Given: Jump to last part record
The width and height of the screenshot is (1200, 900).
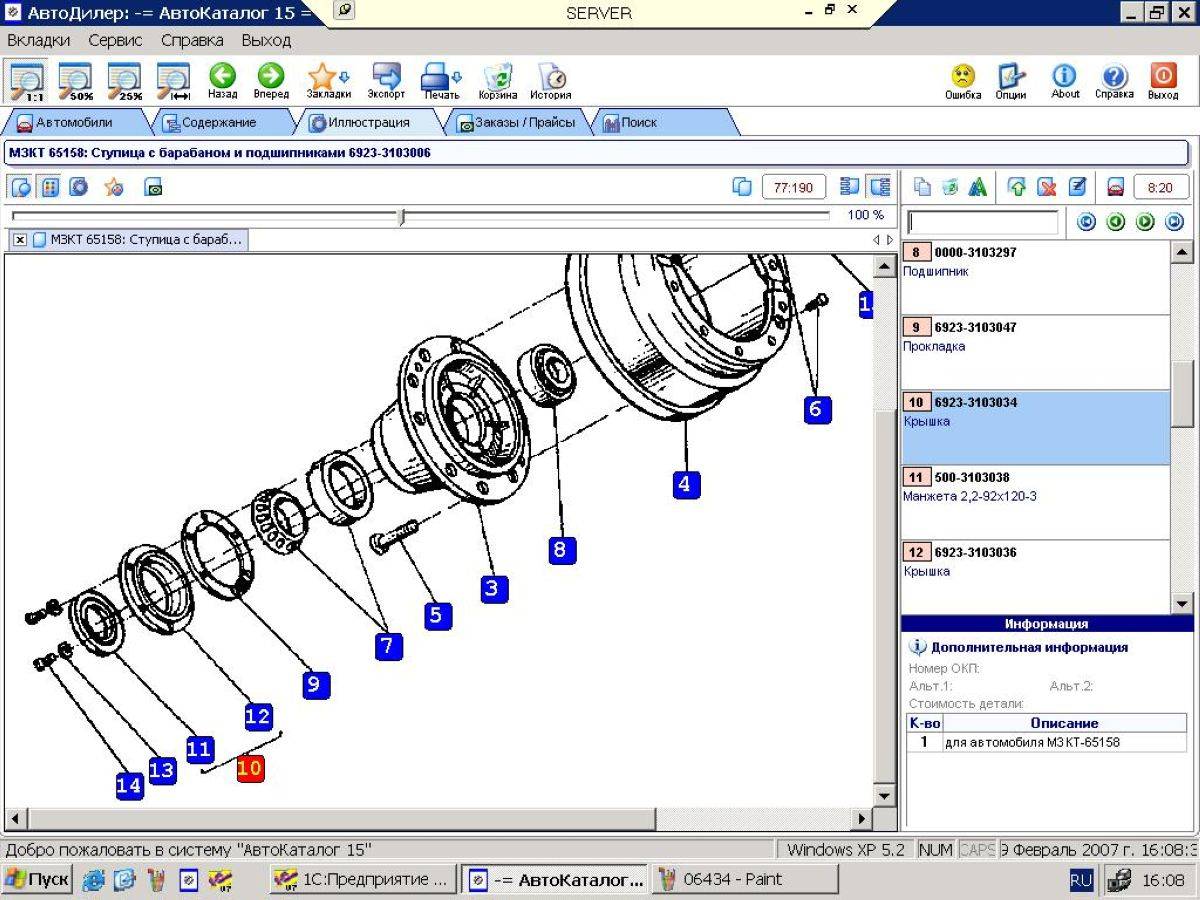Looking at the screenshot, I should pos(1175,222).
